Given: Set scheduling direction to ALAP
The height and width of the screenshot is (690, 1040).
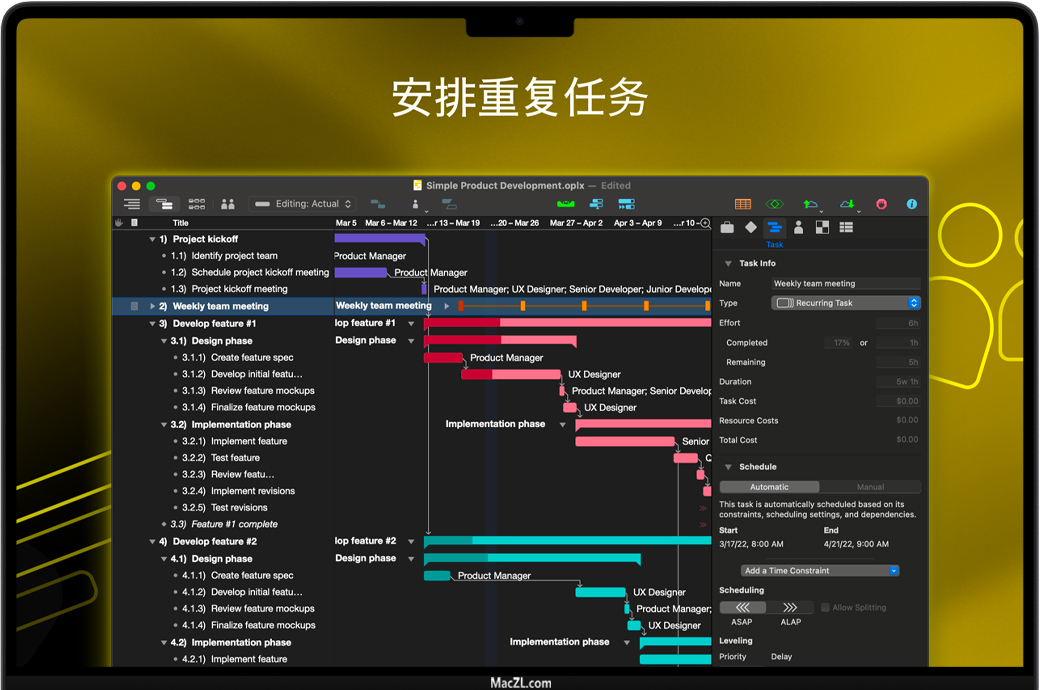Looking at the screenshot, I should coord(790,607).
